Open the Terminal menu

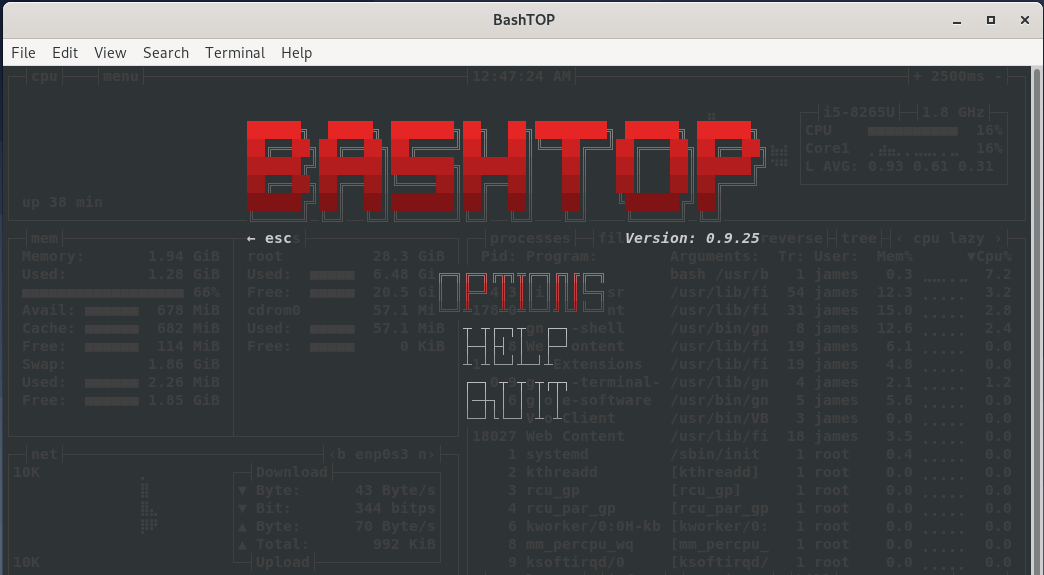click(x=235, y=53)
